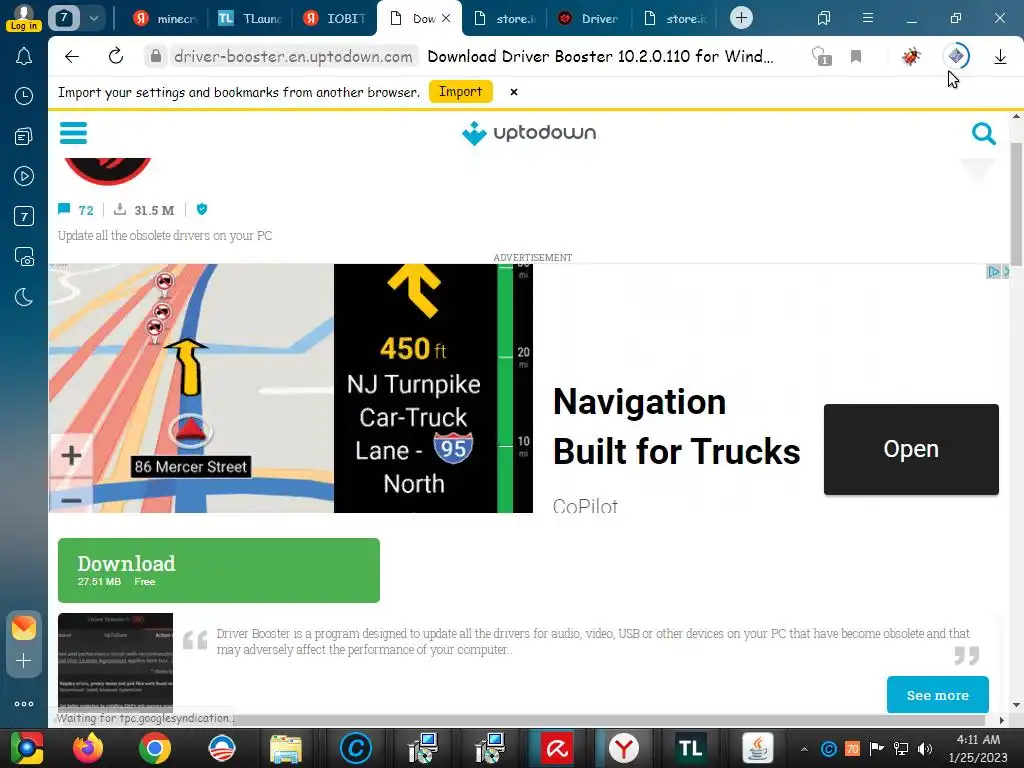The image size is (1024, 768).
Task: Open Google Chrome from the taskbar
Action: [x=155, y=748]
